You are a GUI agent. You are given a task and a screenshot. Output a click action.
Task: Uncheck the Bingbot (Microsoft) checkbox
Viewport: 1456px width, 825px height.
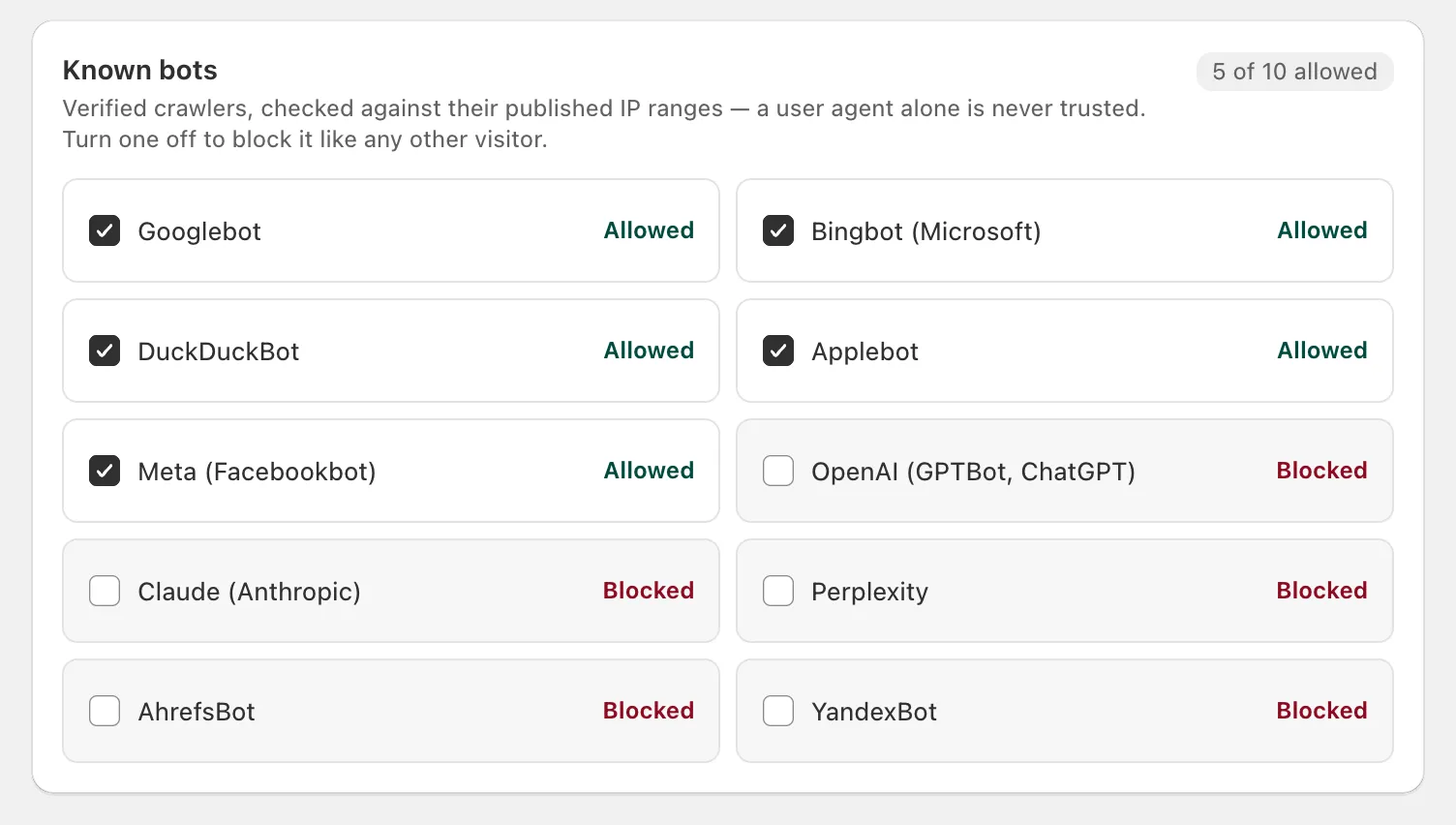point(778,230)
